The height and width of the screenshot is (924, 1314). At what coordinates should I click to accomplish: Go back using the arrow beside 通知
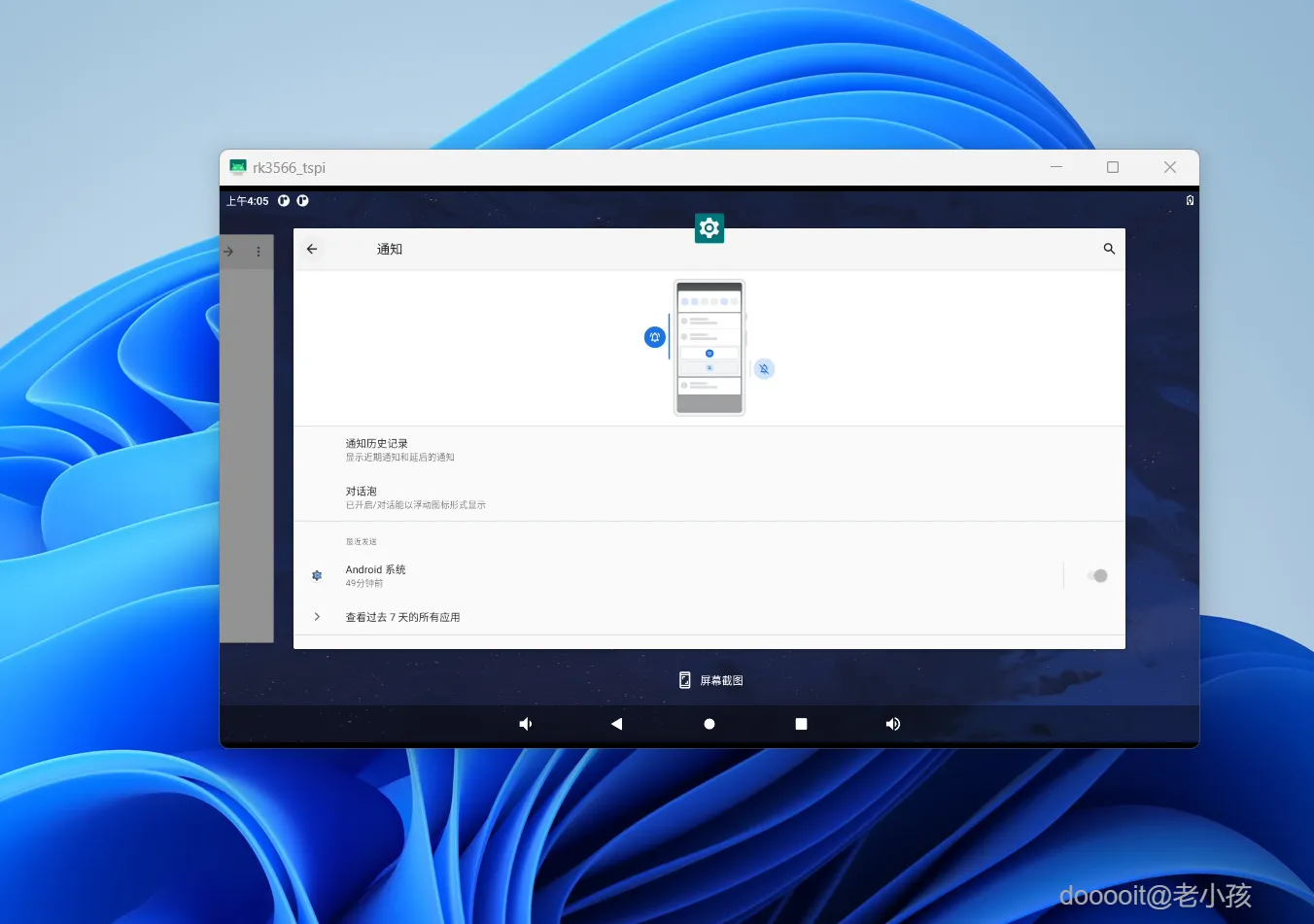tap(312, 249)
